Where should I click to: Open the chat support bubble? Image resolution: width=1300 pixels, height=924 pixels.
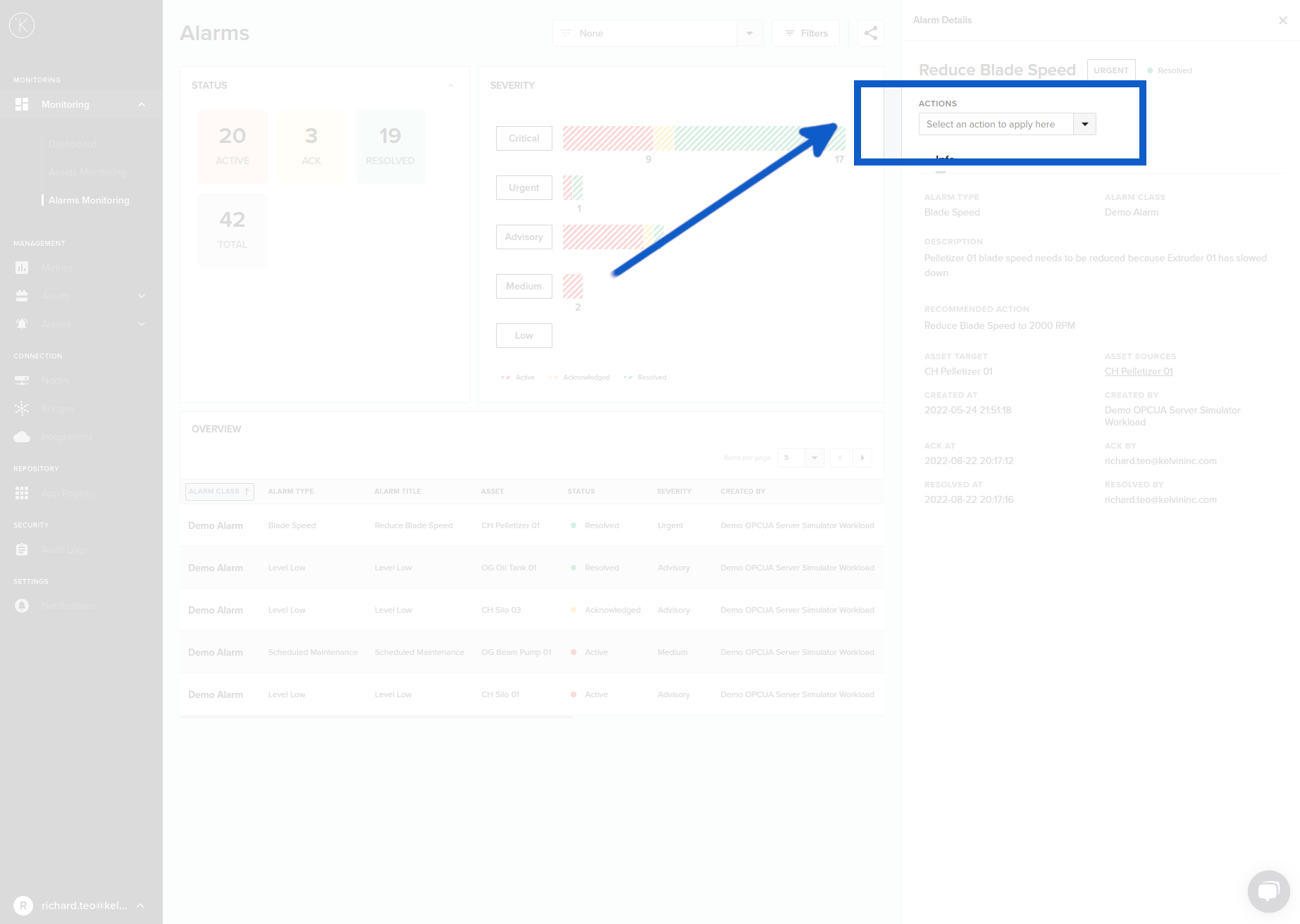1268,891
